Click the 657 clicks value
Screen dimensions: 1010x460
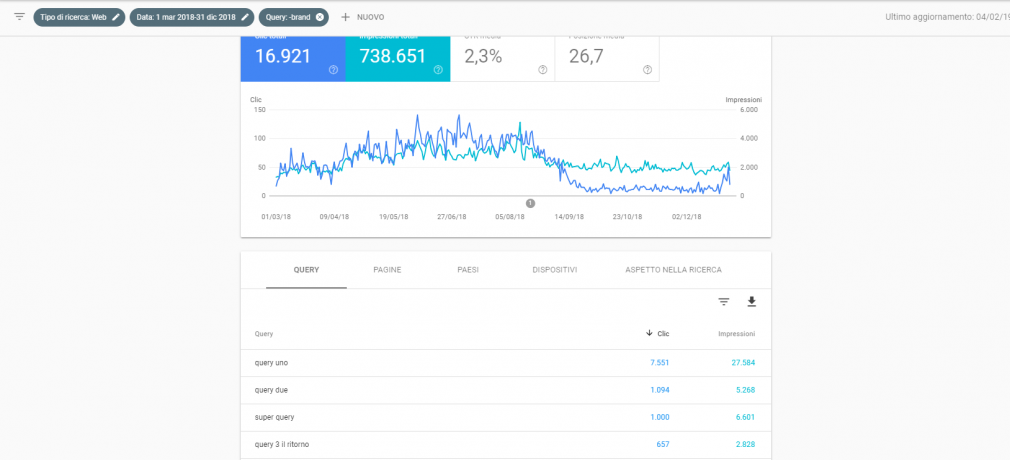(x=663, y=444)
